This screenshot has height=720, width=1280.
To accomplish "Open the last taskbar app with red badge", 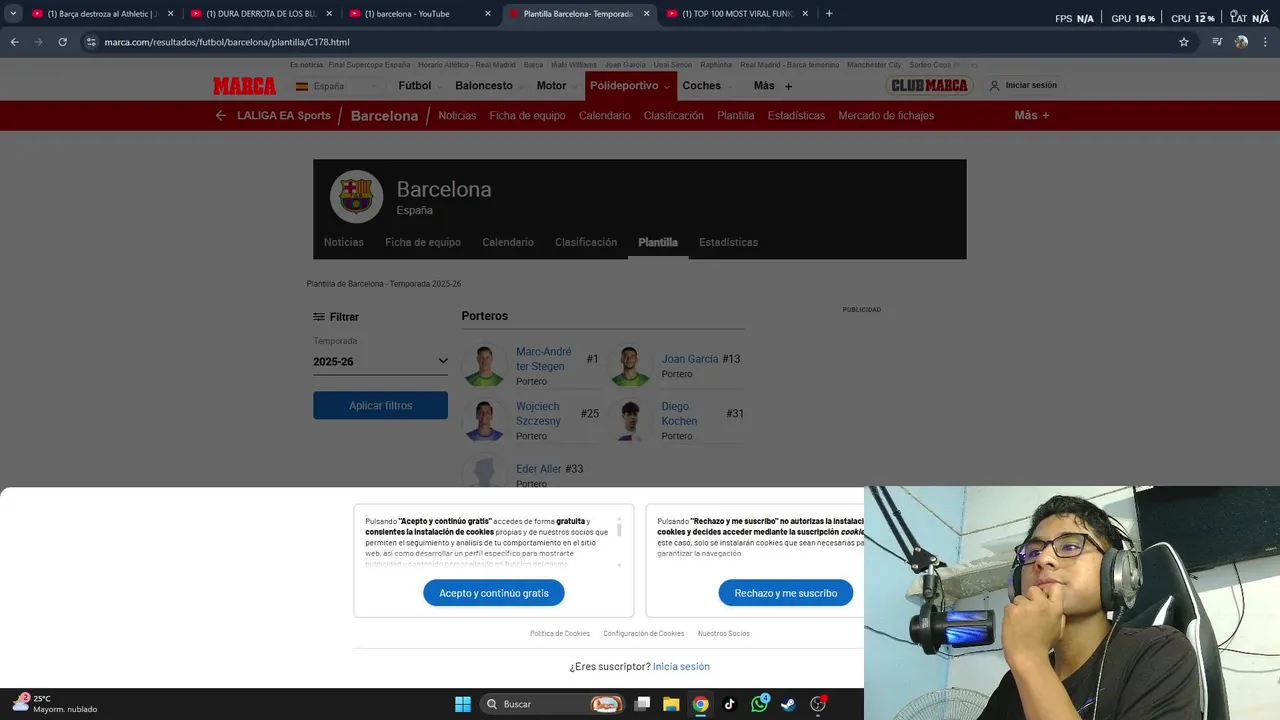I will (x=818, y=704).
